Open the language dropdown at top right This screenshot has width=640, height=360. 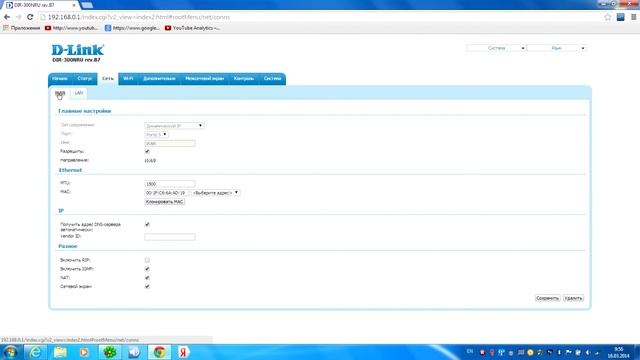(x=556, y=48)
